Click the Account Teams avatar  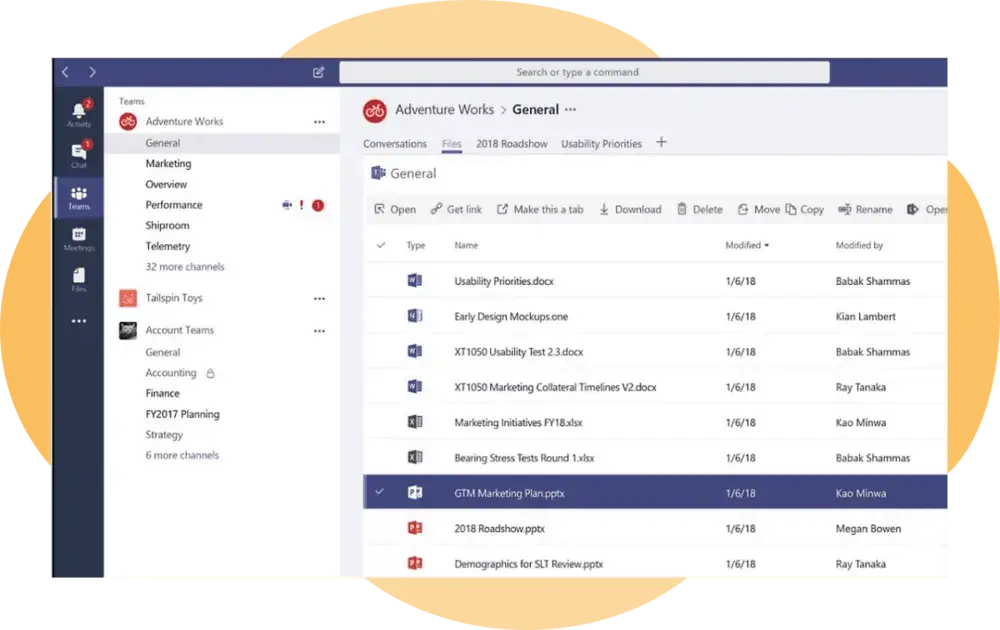pos(128,330)
